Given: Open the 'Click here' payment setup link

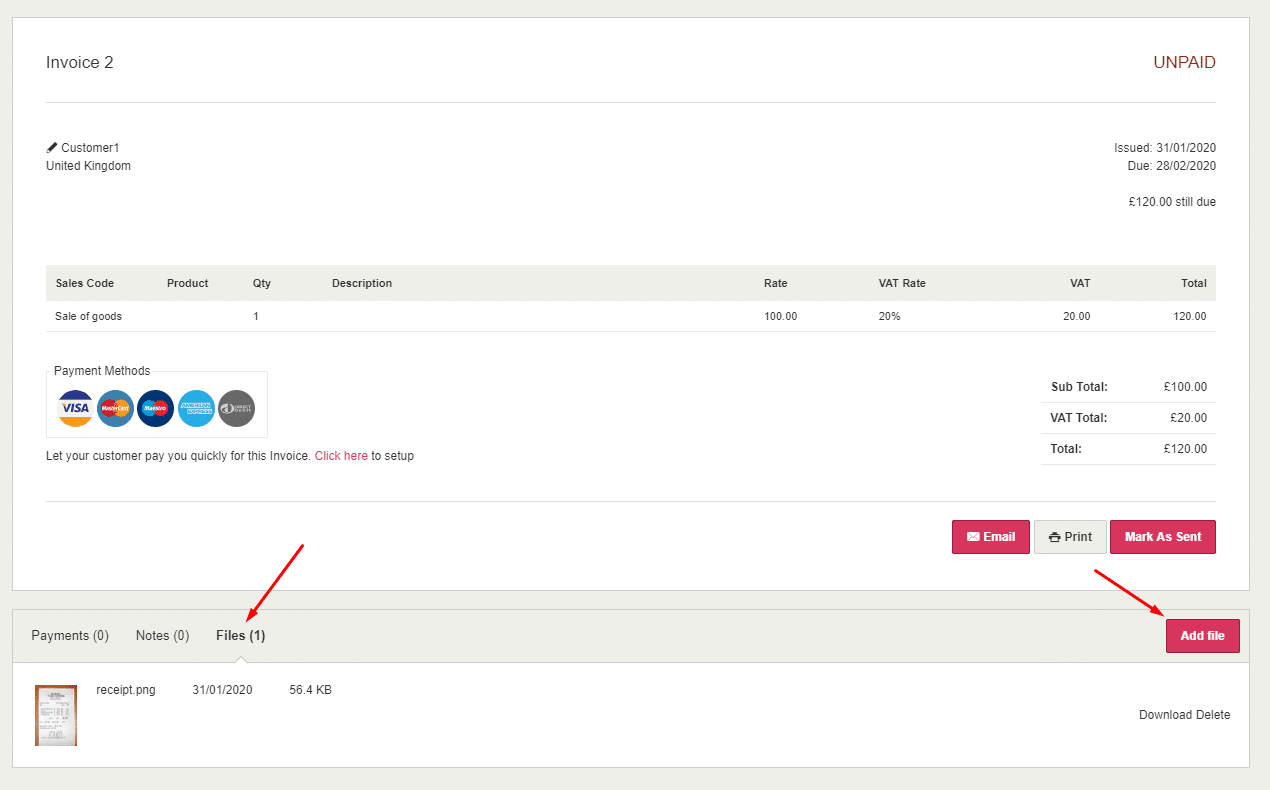Looking at the screenshot, I should 341,456.
